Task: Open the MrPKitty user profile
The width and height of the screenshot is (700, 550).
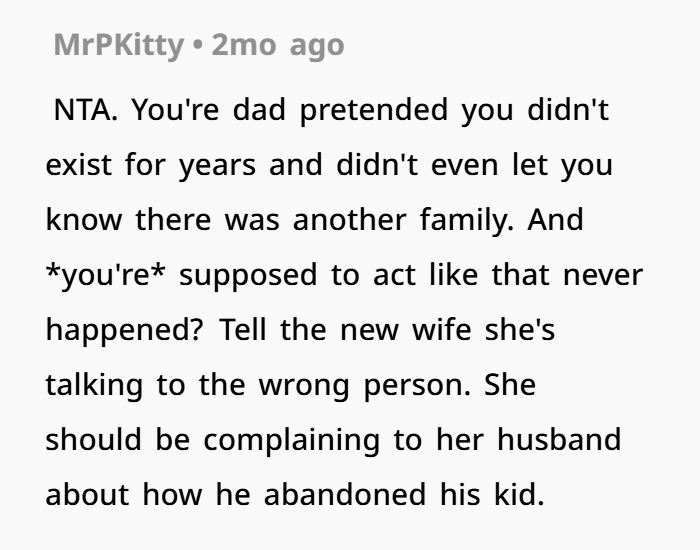Action: pos(118,45)
